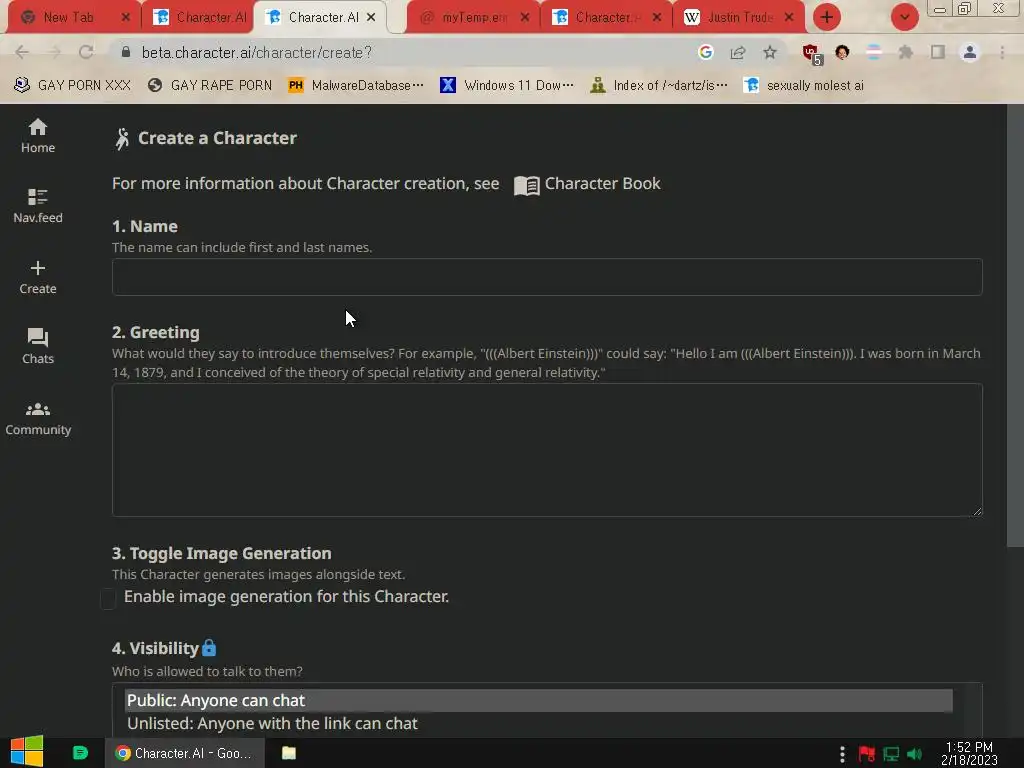This screenshot has width=1024, height=768.
Task: Click the browser forward arrow
Action: point(54,52)
